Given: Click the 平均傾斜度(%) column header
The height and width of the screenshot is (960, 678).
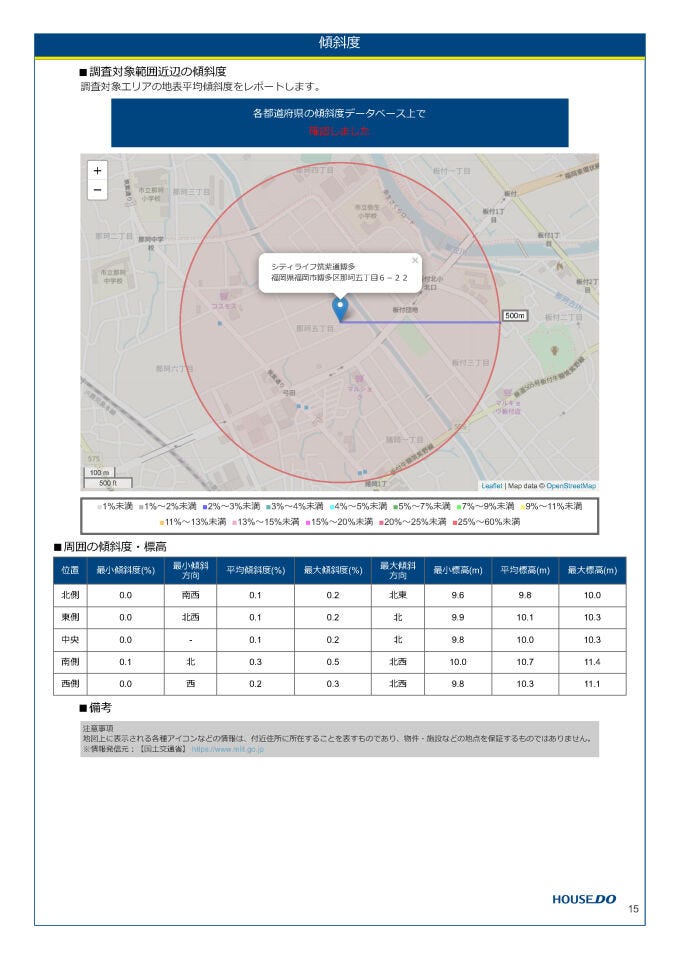Looking at the screenshot, I should pyautogui.click(x=255, y=570).
